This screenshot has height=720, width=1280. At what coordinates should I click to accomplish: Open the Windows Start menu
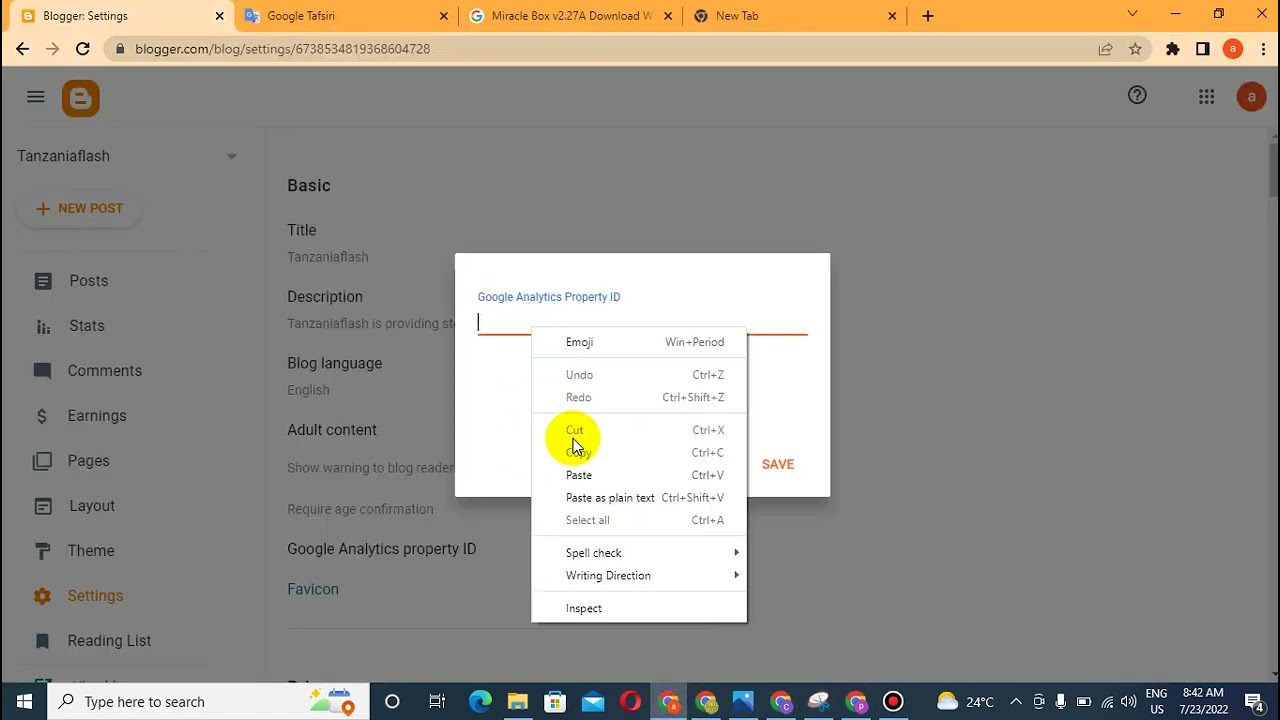click(24, 701)
